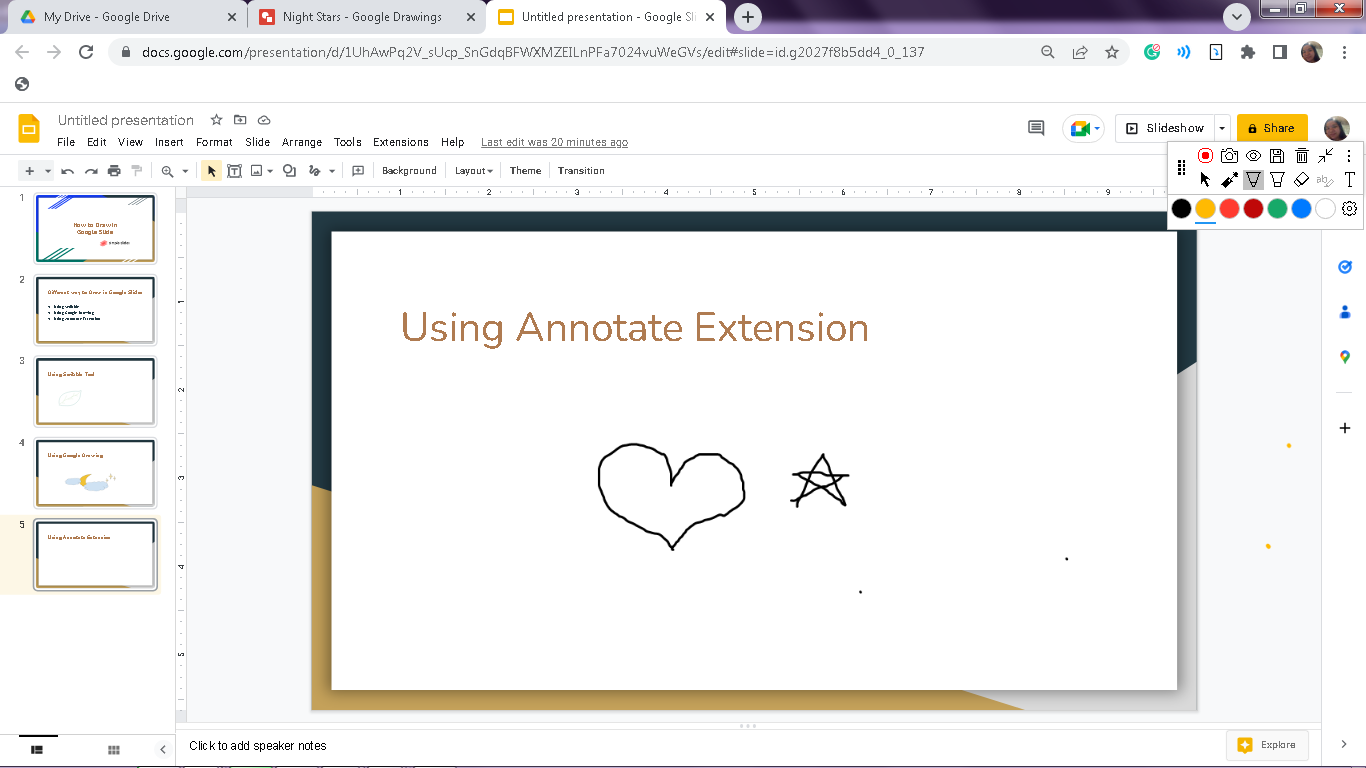The width and height of the screenshot is (1366, 768).
Task: Start the Slideshow
Action: click(1165, 128)
